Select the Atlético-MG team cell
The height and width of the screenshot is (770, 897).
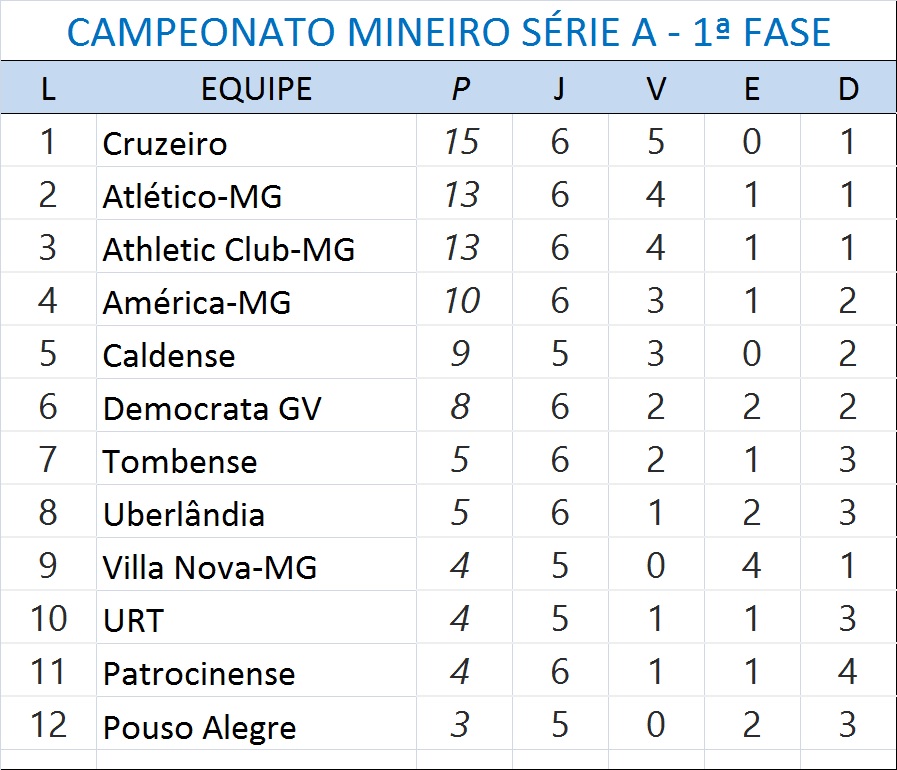point(192,196)
